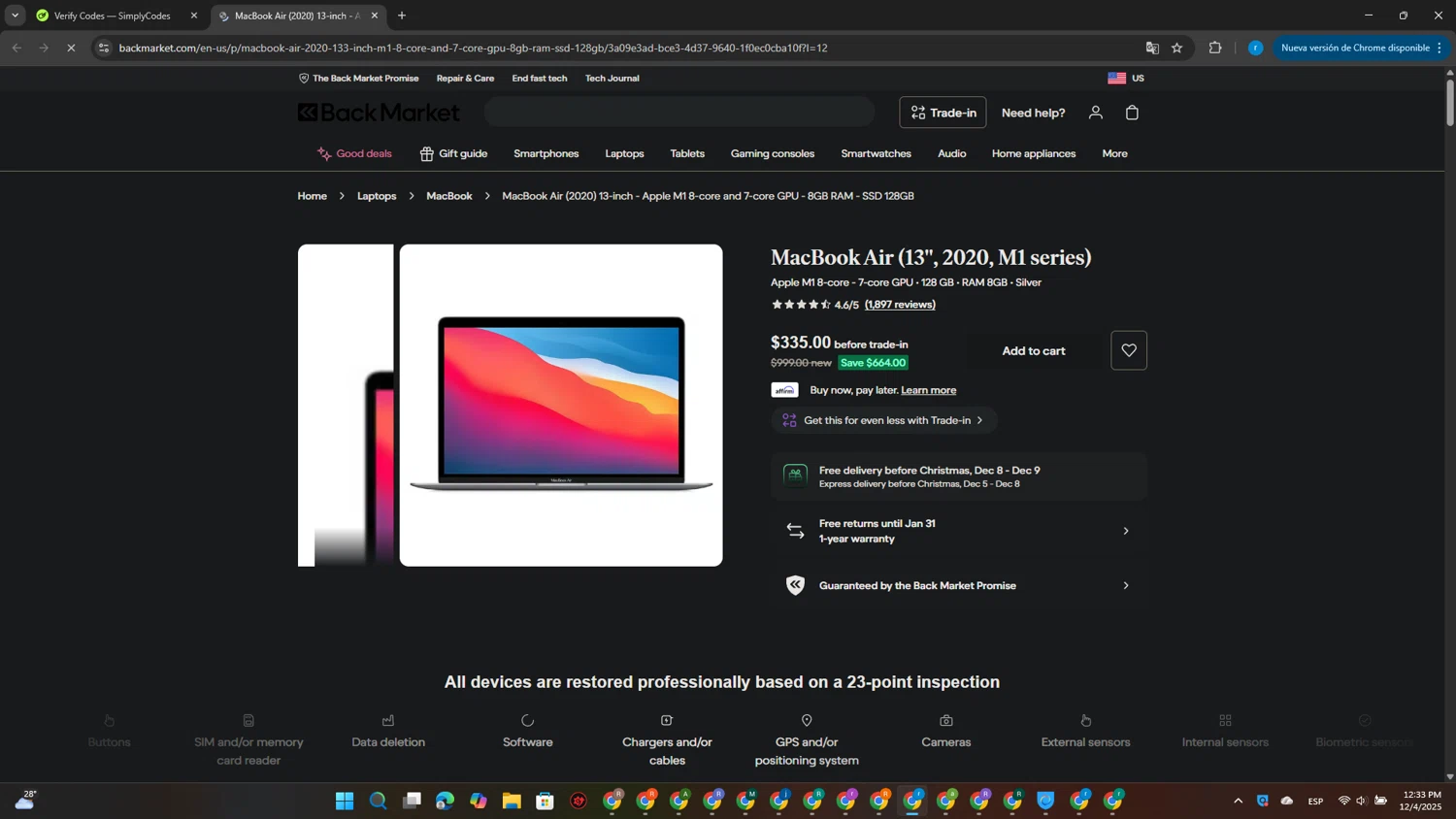Open the Audio category

[951, 153]
